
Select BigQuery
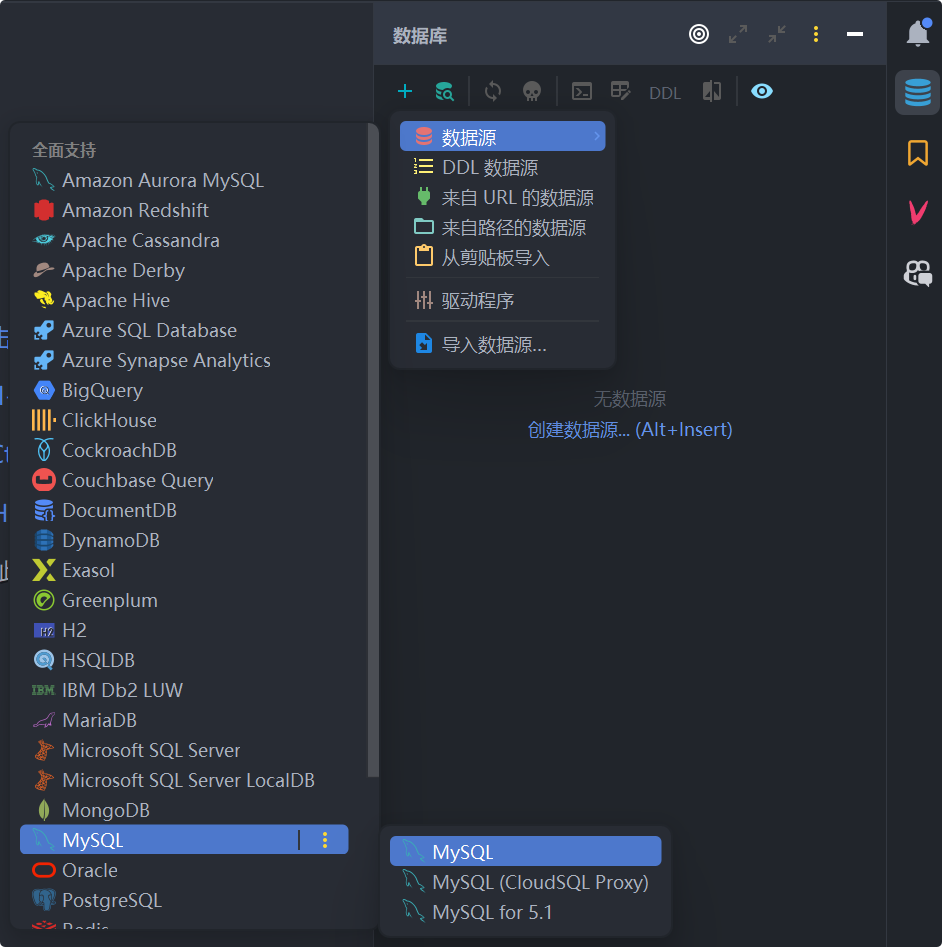click(184, 390)
